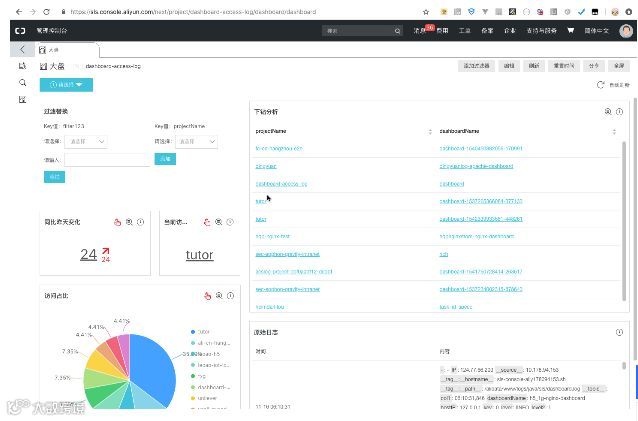
Task: Open the 支持与服务 menu in top bar
Action: point(541,31)
